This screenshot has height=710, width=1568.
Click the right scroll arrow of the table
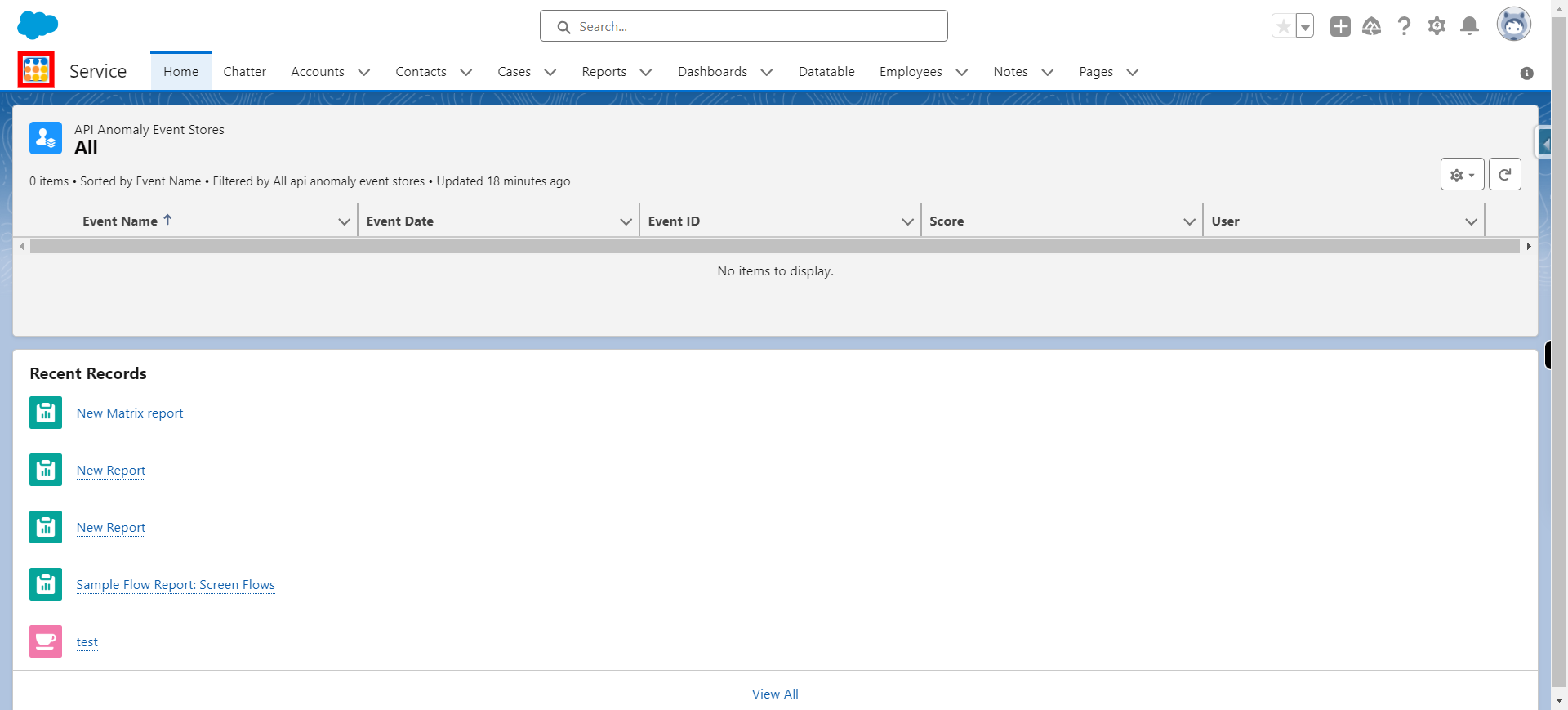coord(1529,246)
